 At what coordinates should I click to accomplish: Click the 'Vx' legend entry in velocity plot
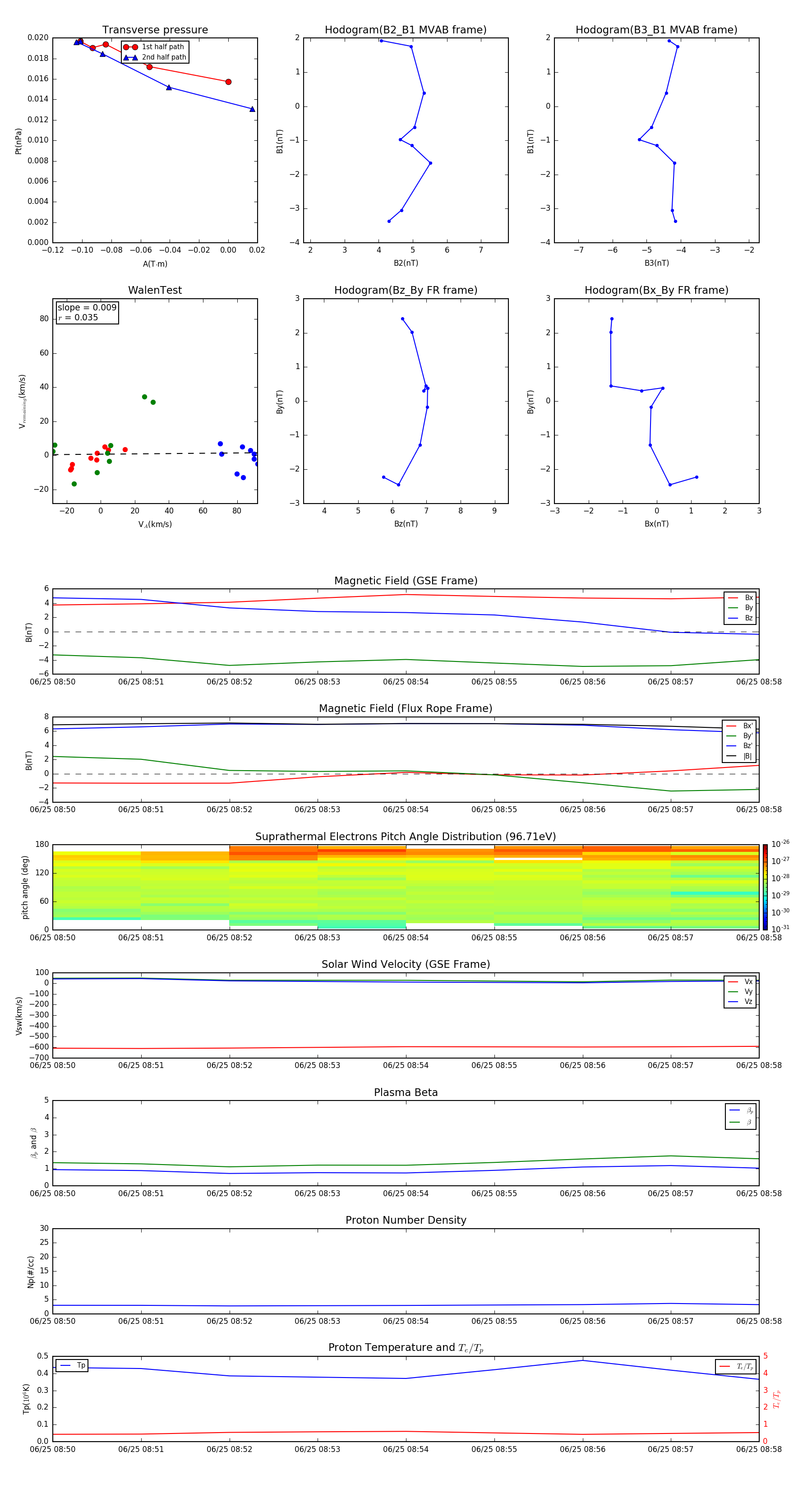[740, 981]
